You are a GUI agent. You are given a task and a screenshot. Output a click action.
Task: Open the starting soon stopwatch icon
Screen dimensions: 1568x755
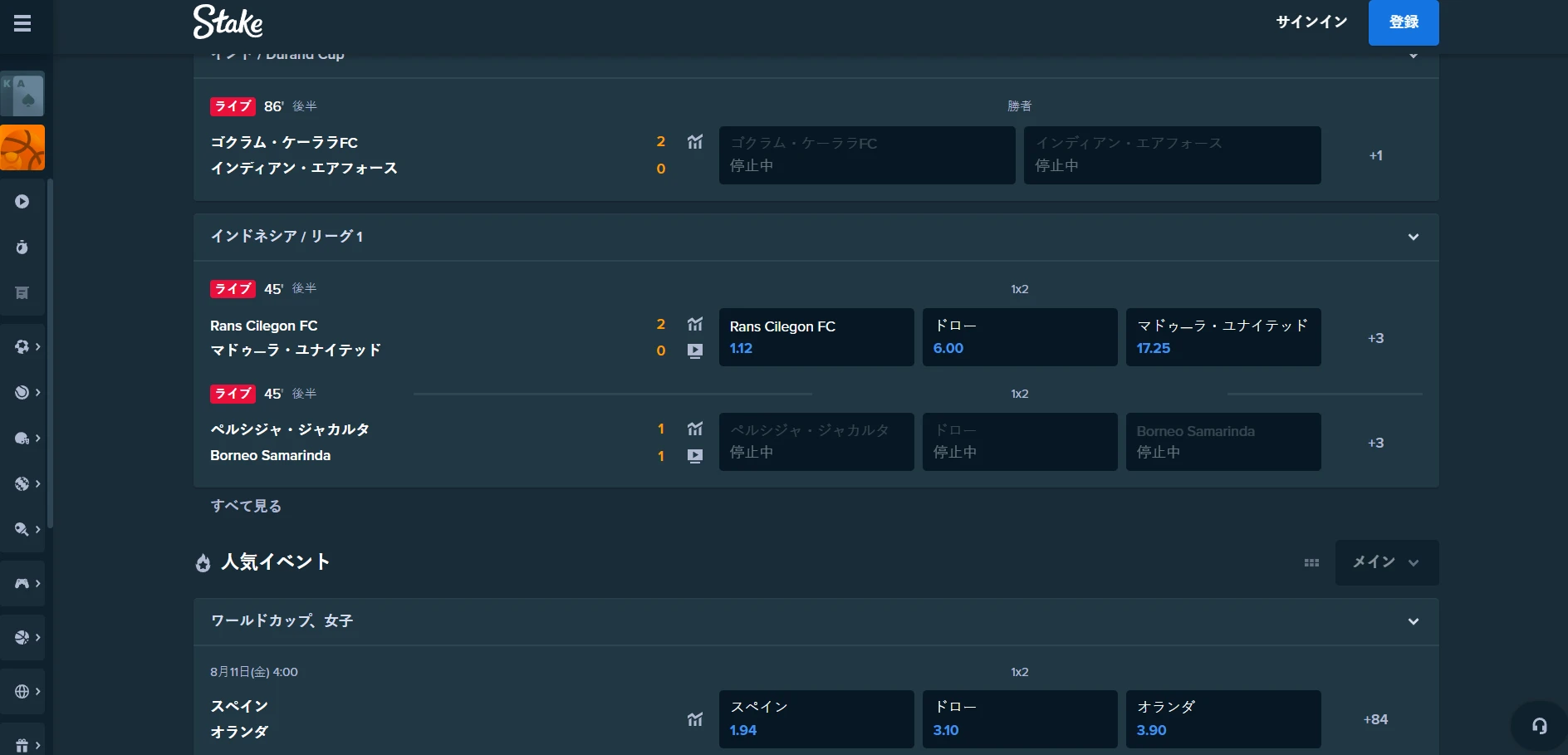22,248
